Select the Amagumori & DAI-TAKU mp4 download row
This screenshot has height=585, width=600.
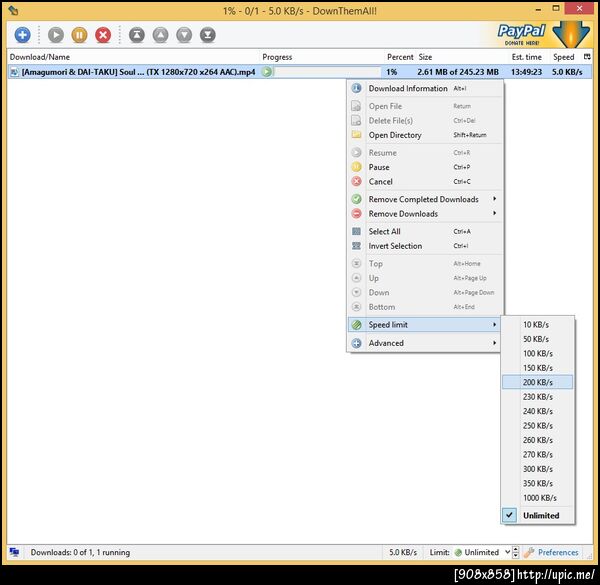tap(300, 72)
